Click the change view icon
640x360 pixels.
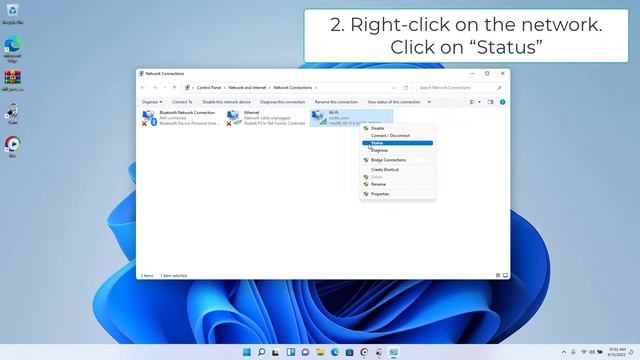click(x=472, y=102)
